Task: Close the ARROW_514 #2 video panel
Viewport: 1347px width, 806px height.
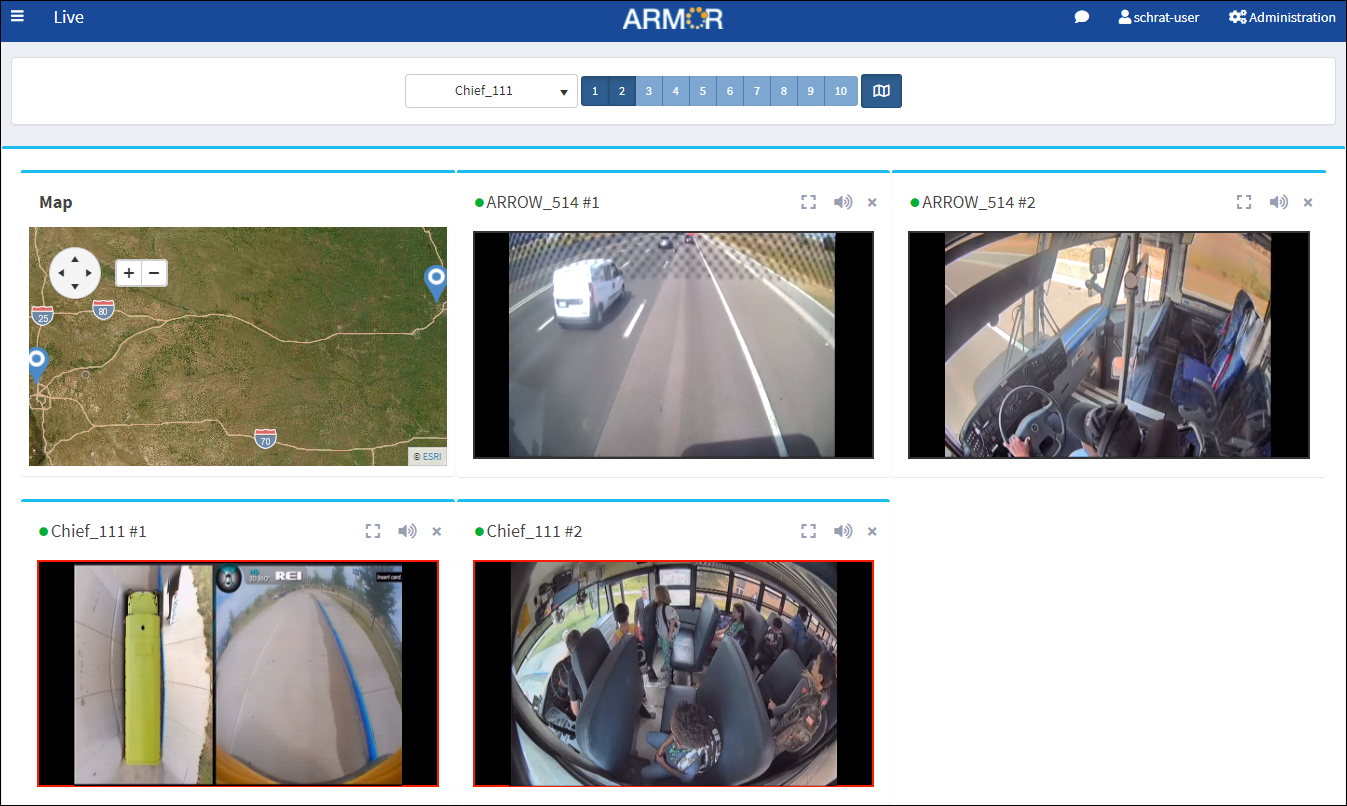Action: 1307,203
